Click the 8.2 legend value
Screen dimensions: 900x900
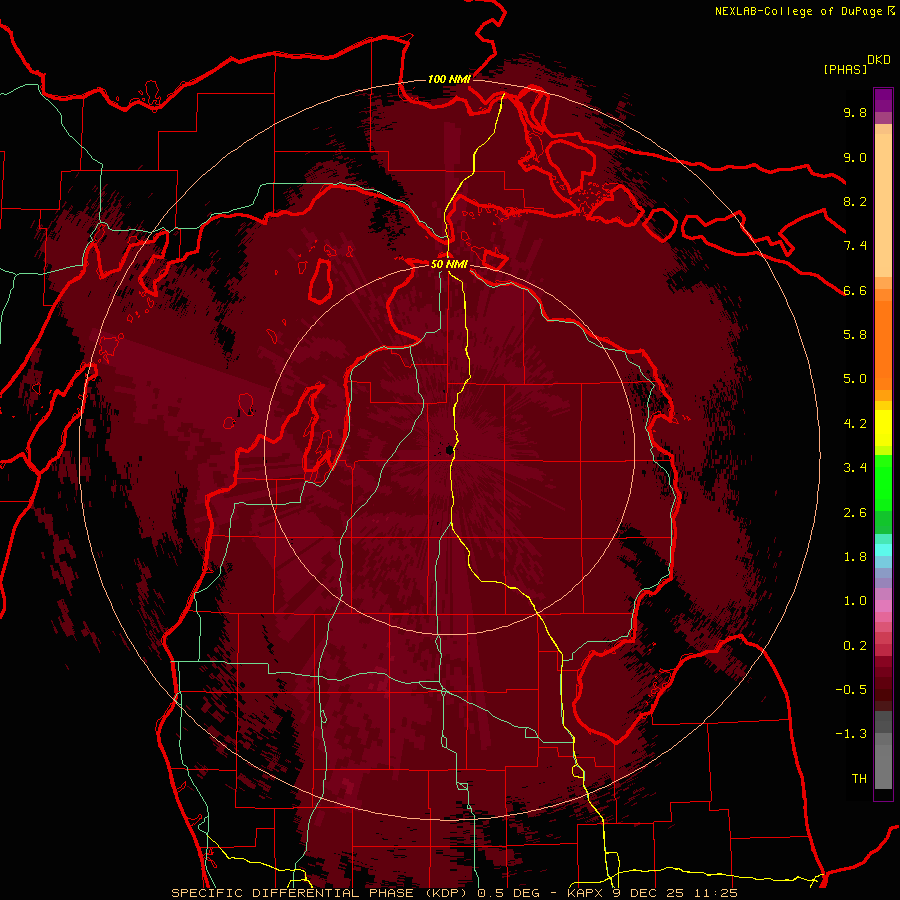[x=855, y=201]
